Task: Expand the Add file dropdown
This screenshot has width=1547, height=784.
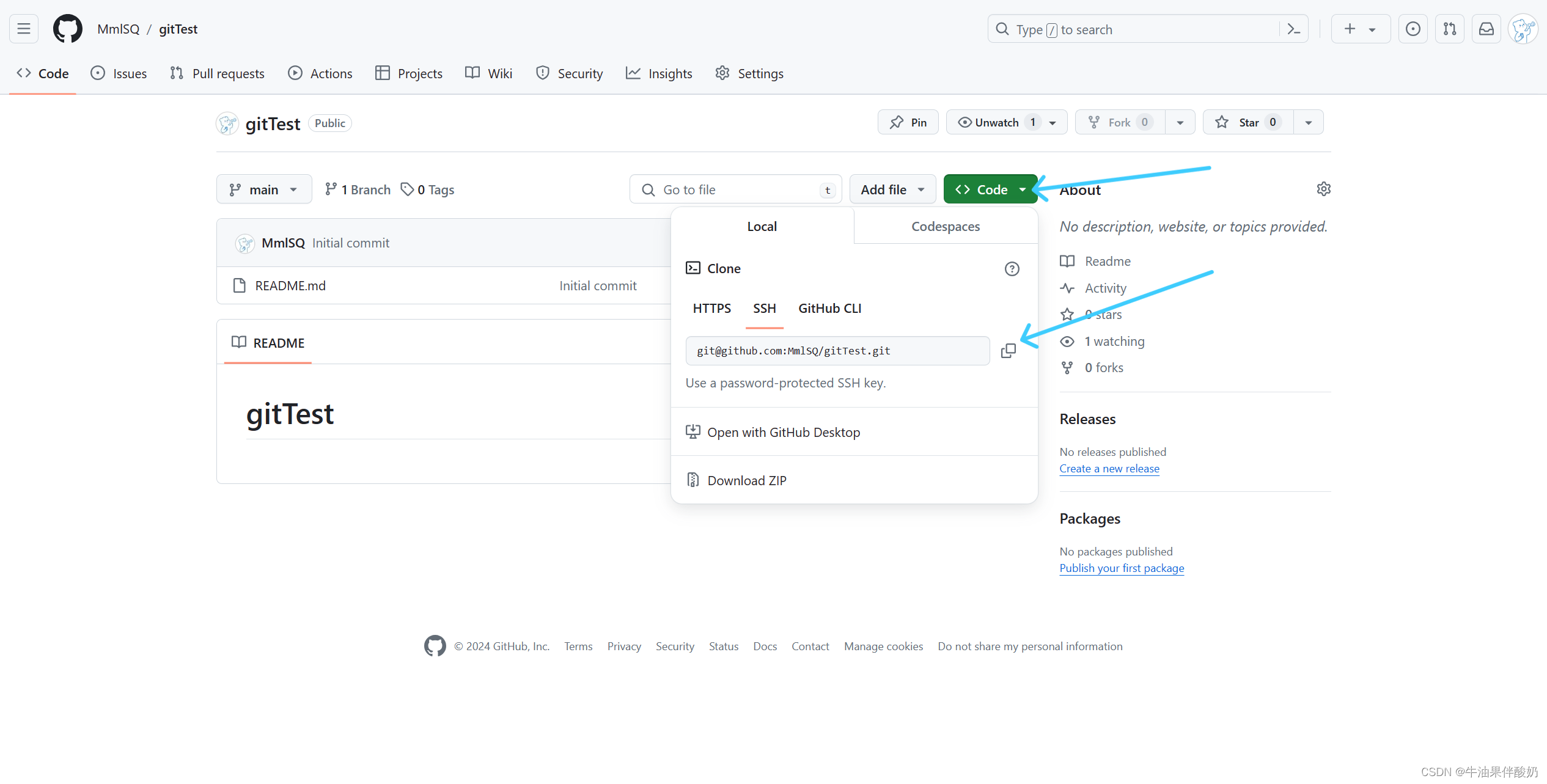Action: coord(892,189)
